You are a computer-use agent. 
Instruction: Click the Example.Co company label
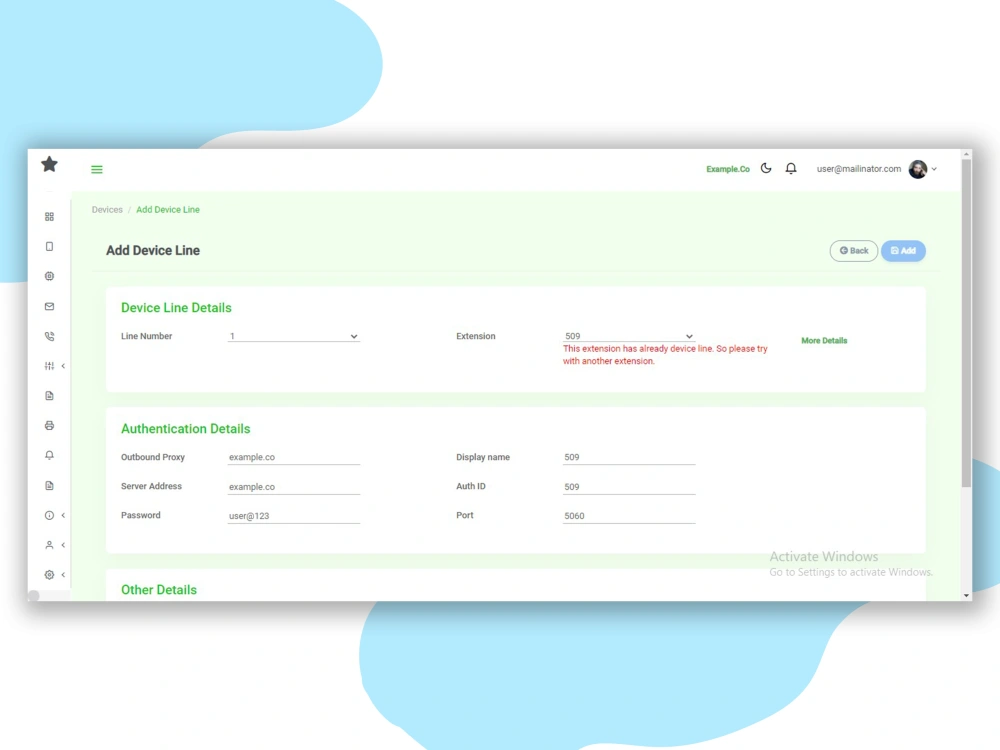728,169
